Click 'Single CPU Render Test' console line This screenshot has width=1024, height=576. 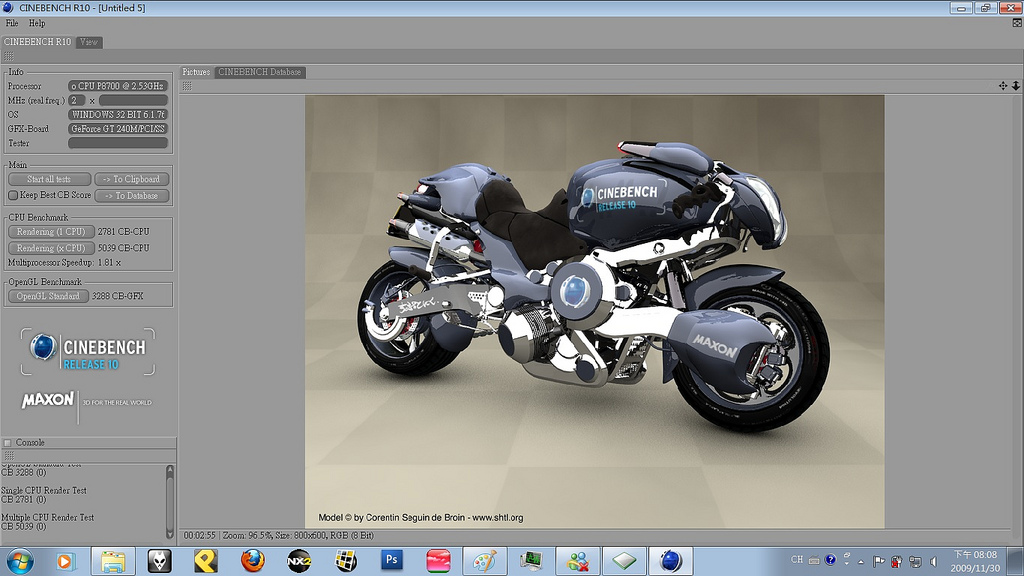tap(44, 490)
